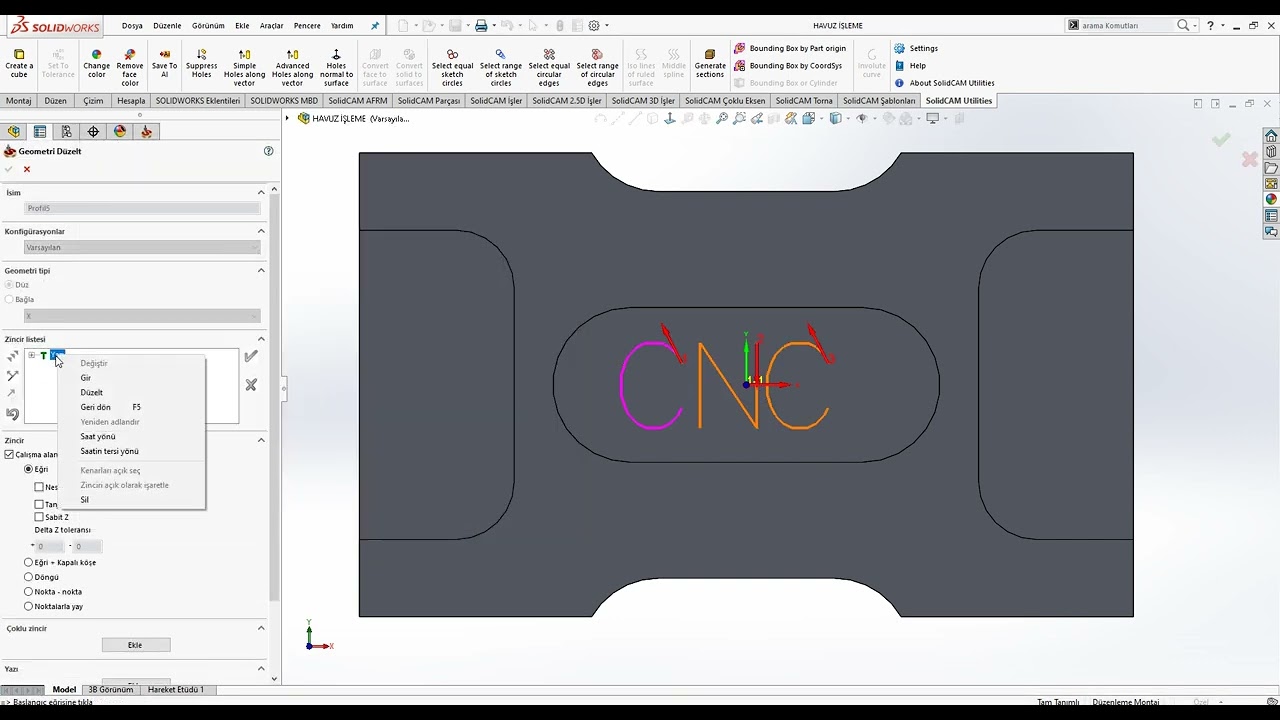Toggle the Sabit Z checkbox
Screen dimensions: 1280x720
coord(39,518)
